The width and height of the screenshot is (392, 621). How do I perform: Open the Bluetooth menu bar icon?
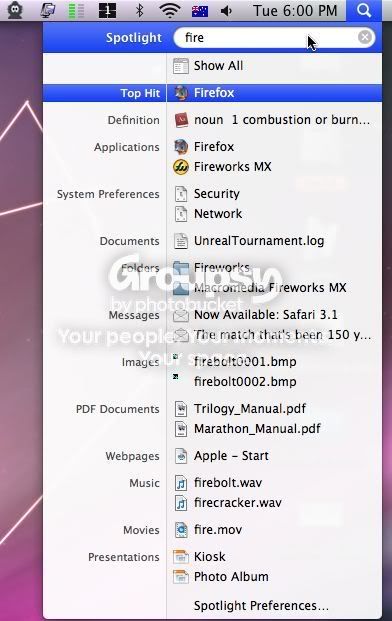pos(139,10)
